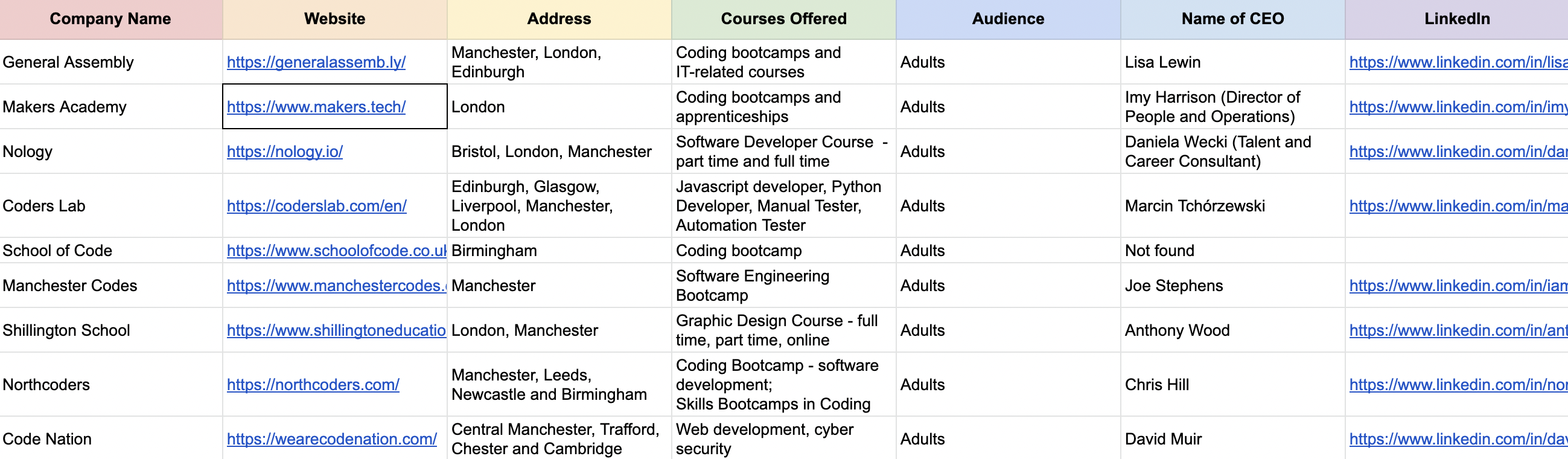Click the northcoders.com website link
Viewport: 1568px width, 459px height.
click(x=313, y=385)
